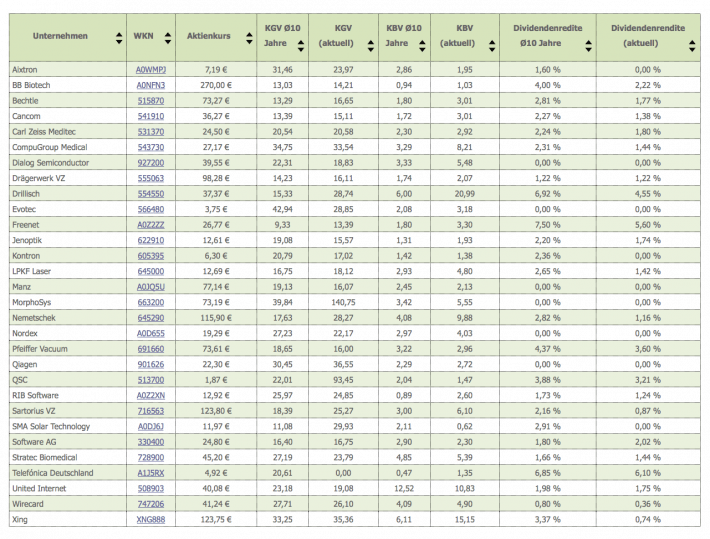The image size is (710, 539).
Task: Sort by KGV (aktuell) arrows
Action: [x=370, y=46]
